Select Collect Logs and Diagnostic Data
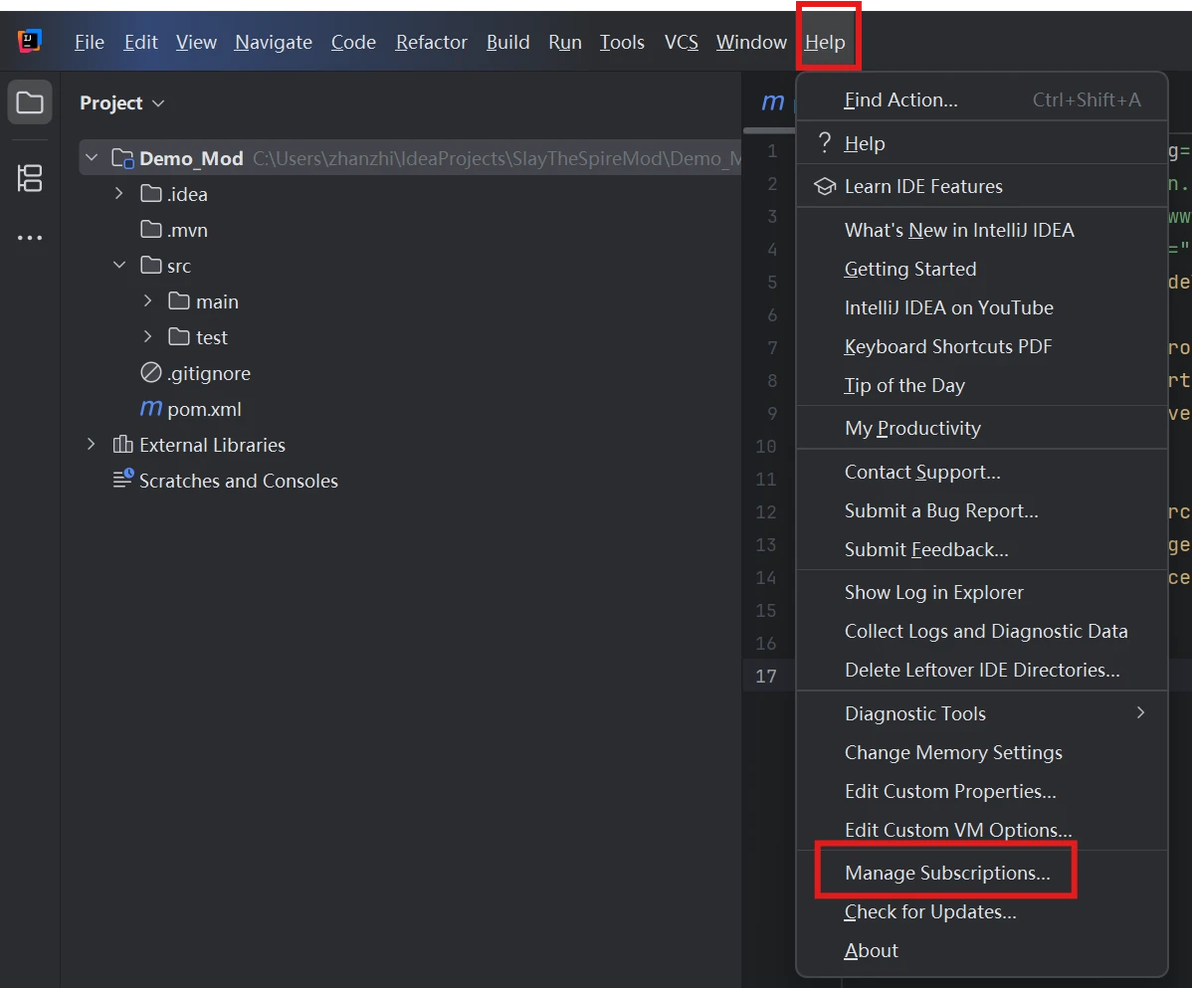Viewport: 1192px width, 988px height. [x=982, y=631]
